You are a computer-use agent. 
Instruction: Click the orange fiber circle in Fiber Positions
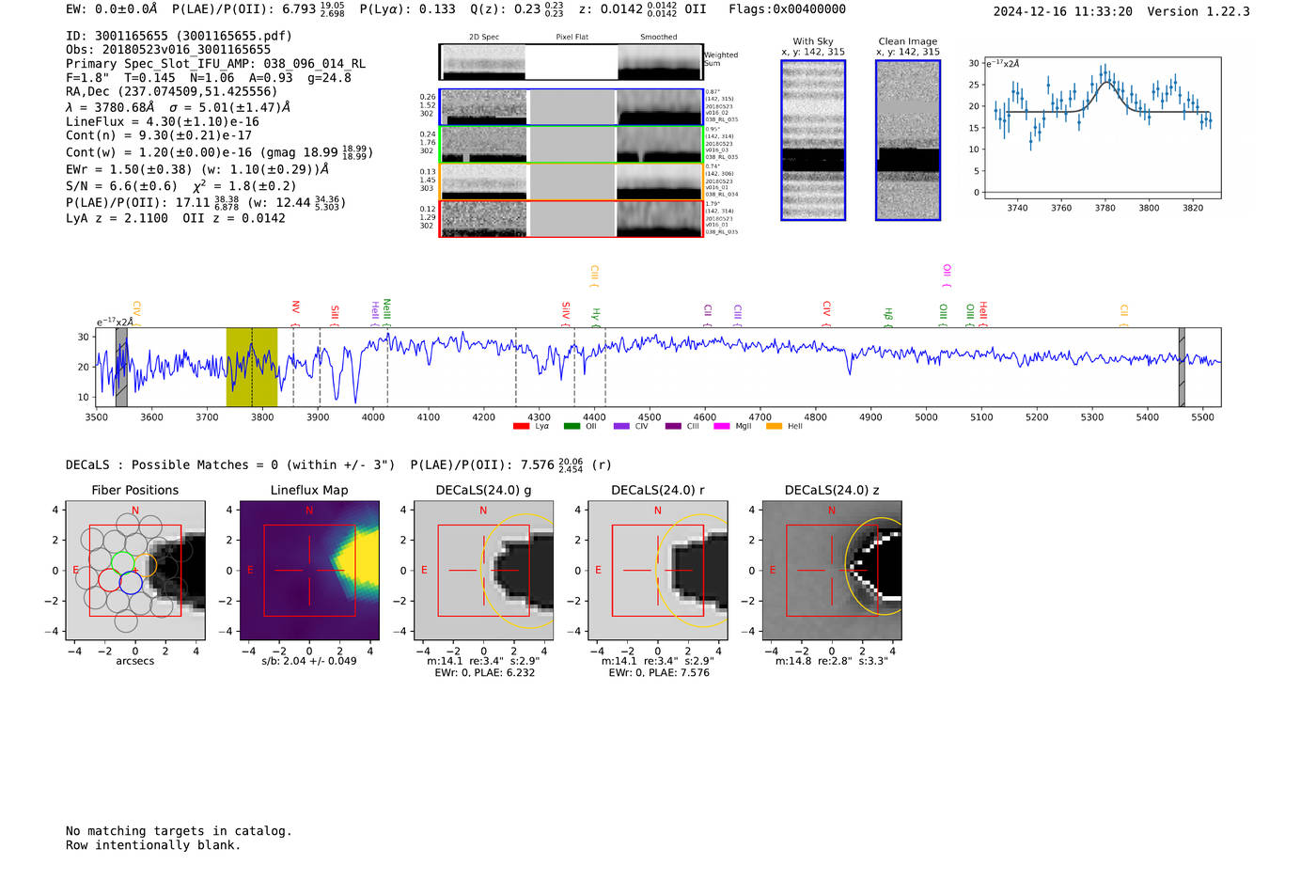click(x=146, y=567)
